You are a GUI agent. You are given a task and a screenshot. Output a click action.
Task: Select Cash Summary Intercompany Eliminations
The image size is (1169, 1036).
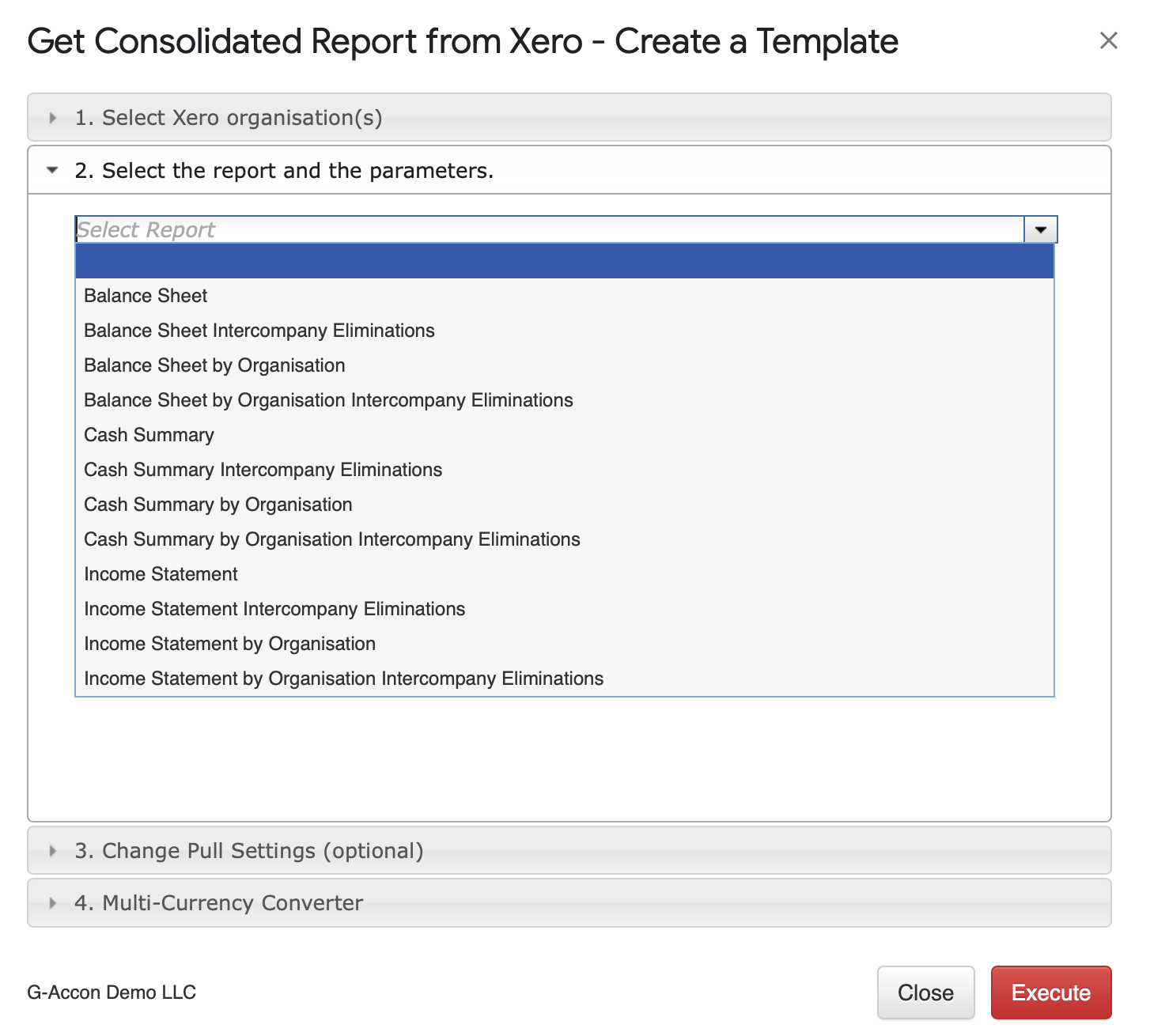coord(565,470)
